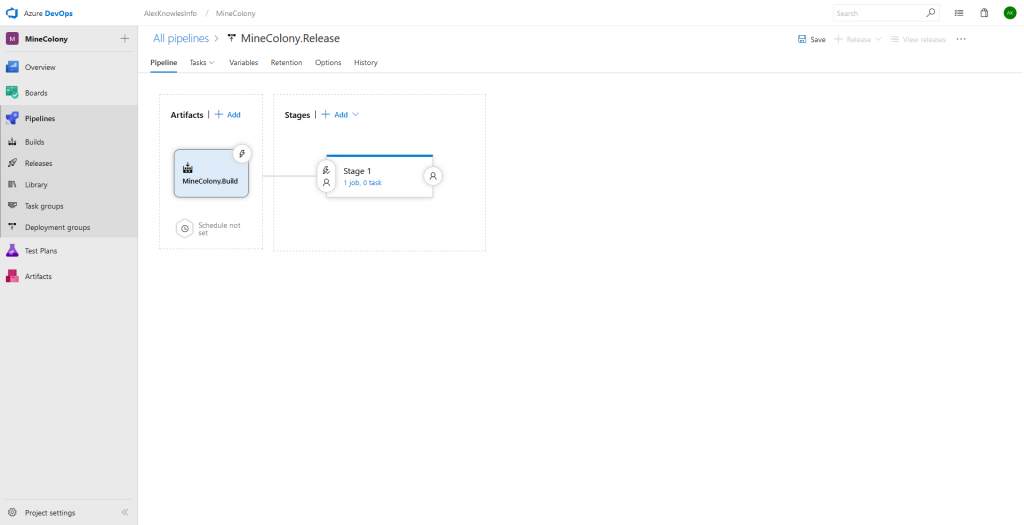Image resolution: width=1024 pixels, height=525 pixels.
Task: Select the Stage 1 title
Action: click(357, 171)
